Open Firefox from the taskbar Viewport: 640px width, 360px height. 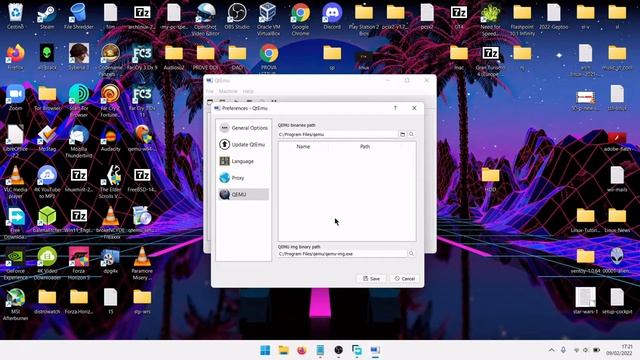[x=302, y=350]
